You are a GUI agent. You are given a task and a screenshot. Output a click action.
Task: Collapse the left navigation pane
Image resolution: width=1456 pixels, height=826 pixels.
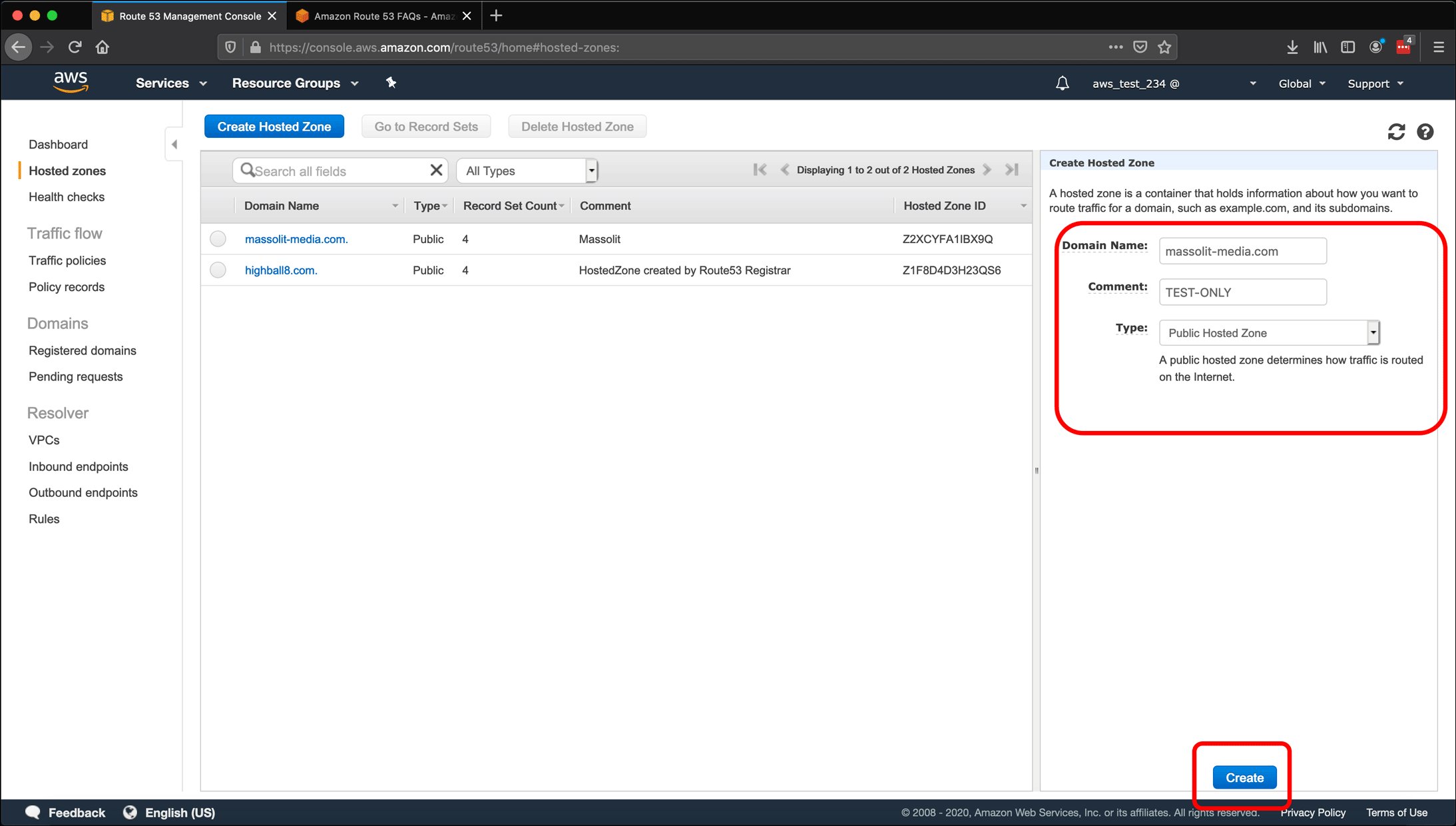(174, 144)
